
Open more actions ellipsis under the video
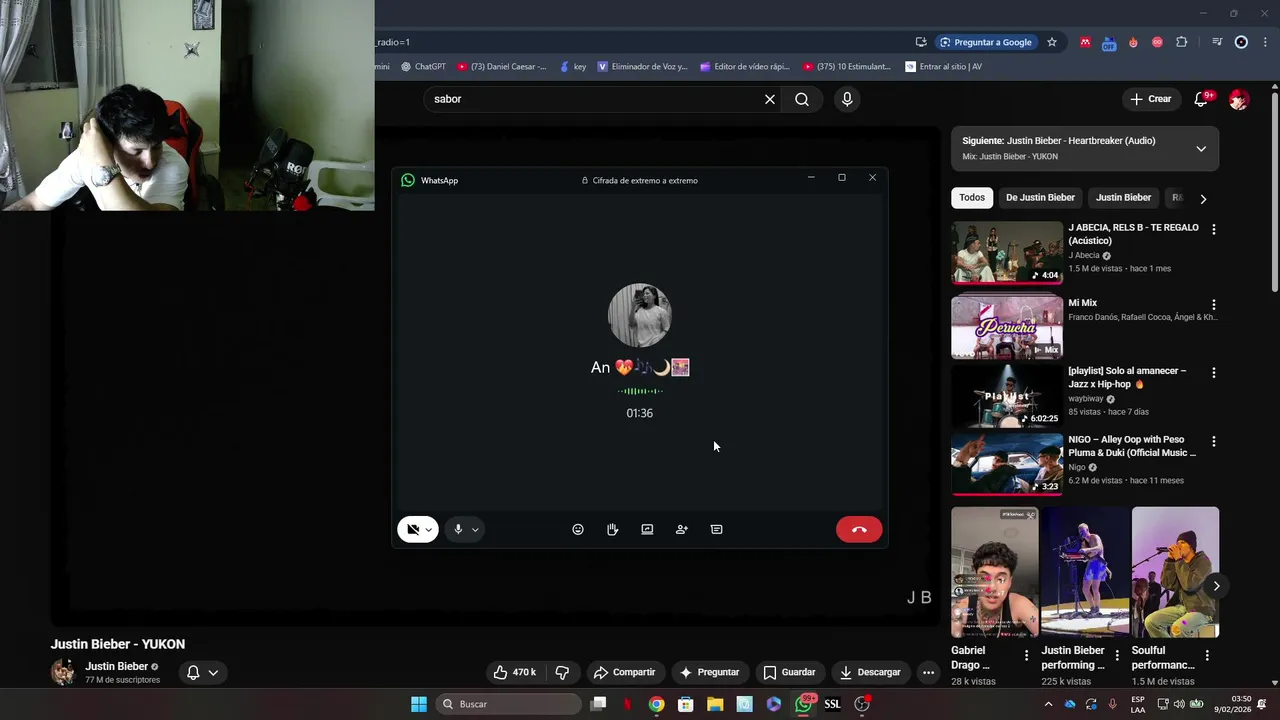(x=928, y=672)
